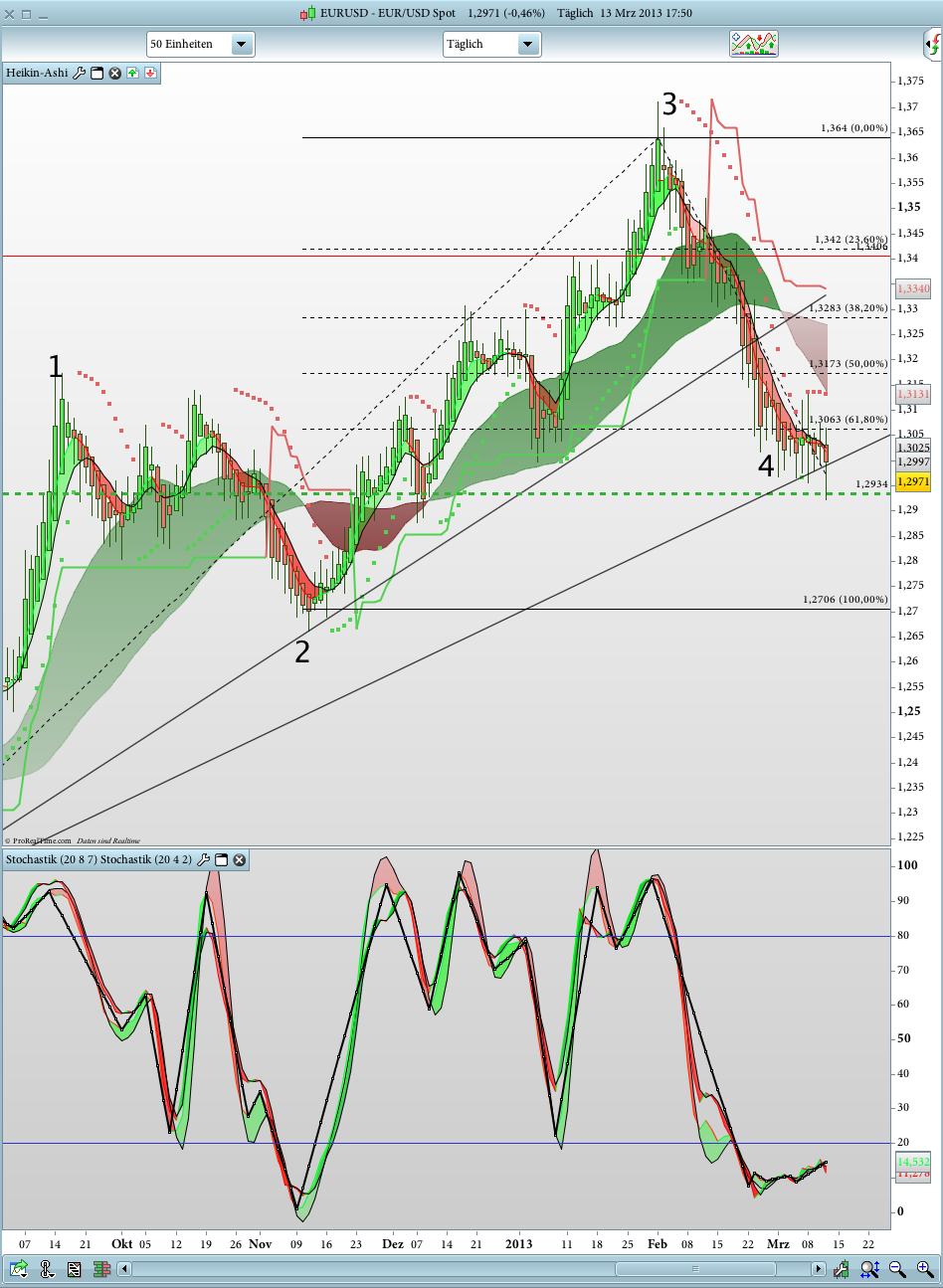
Task: Maximize the Stochastik indicator panel
Action: point(222,859)
